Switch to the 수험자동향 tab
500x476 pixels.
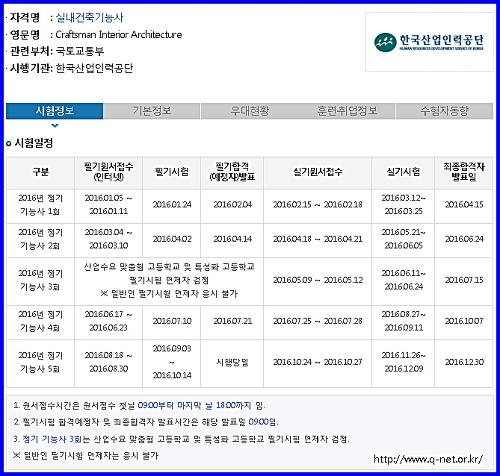click(444, 111)
